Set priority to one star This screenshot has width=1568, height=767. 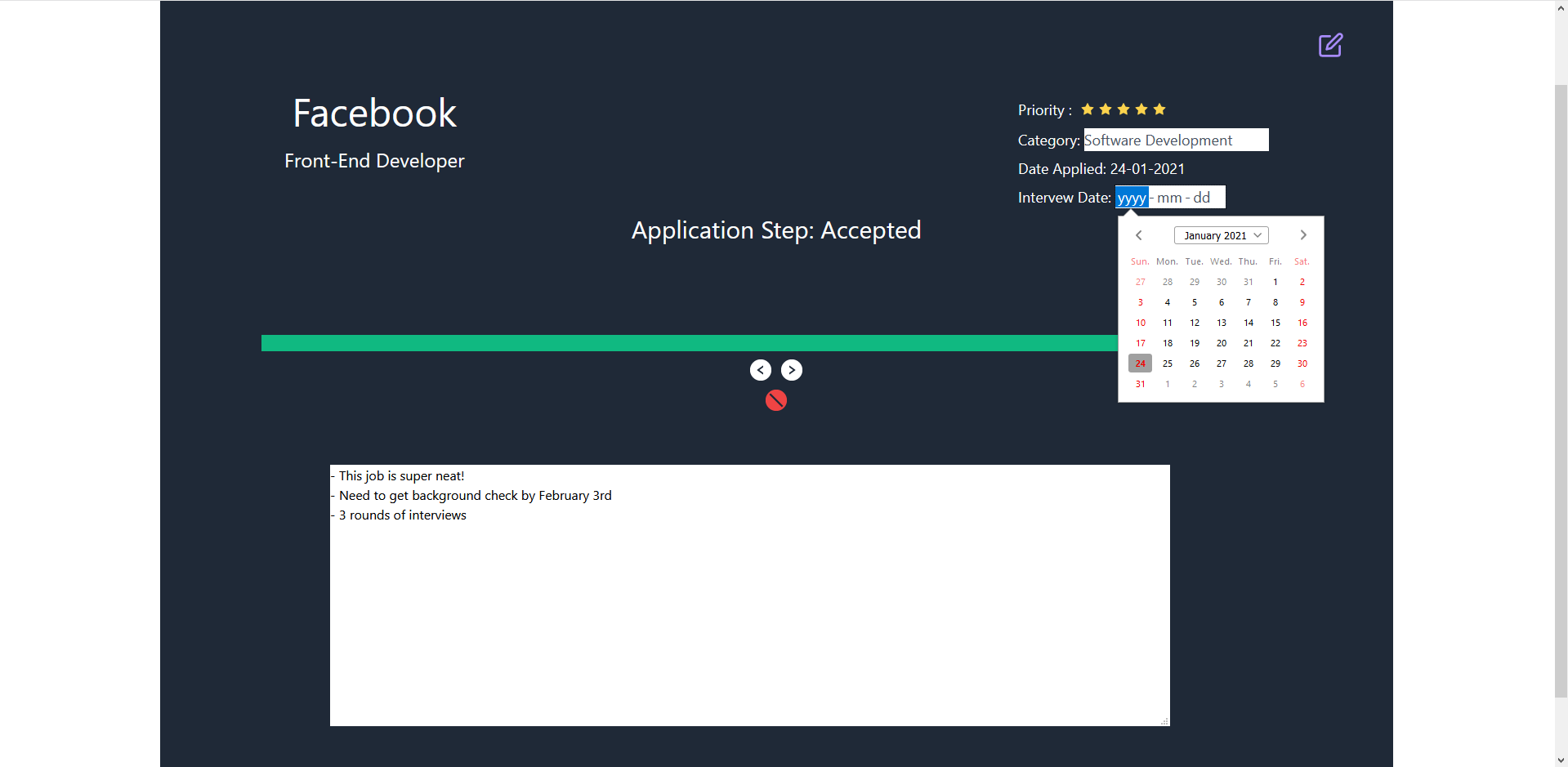(x=1088, y=109)
